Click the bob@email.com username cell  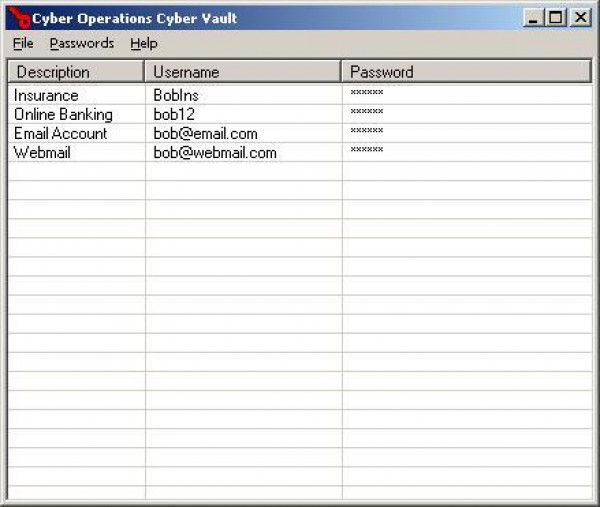pyautogui.click(x=205, y=134)
